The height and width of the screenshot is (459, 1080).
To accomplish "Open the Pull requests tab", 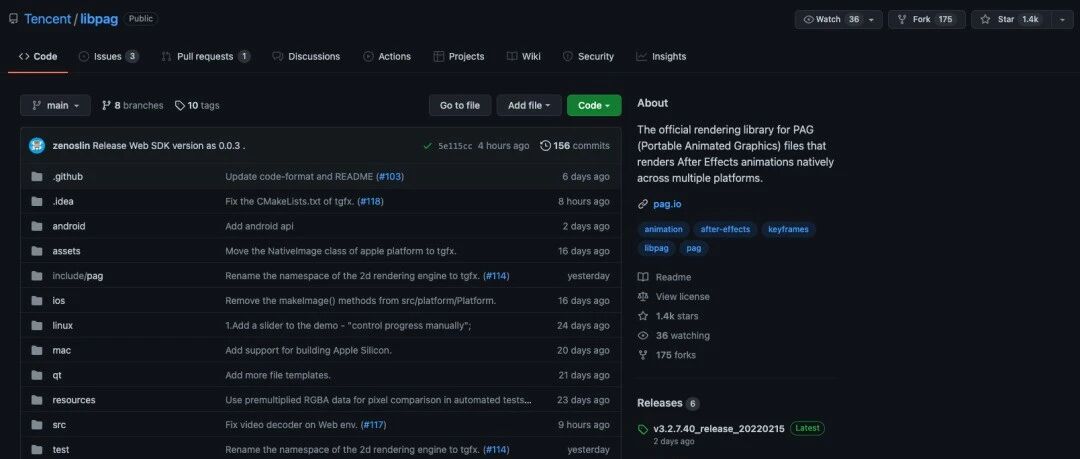I will (205, 57).
